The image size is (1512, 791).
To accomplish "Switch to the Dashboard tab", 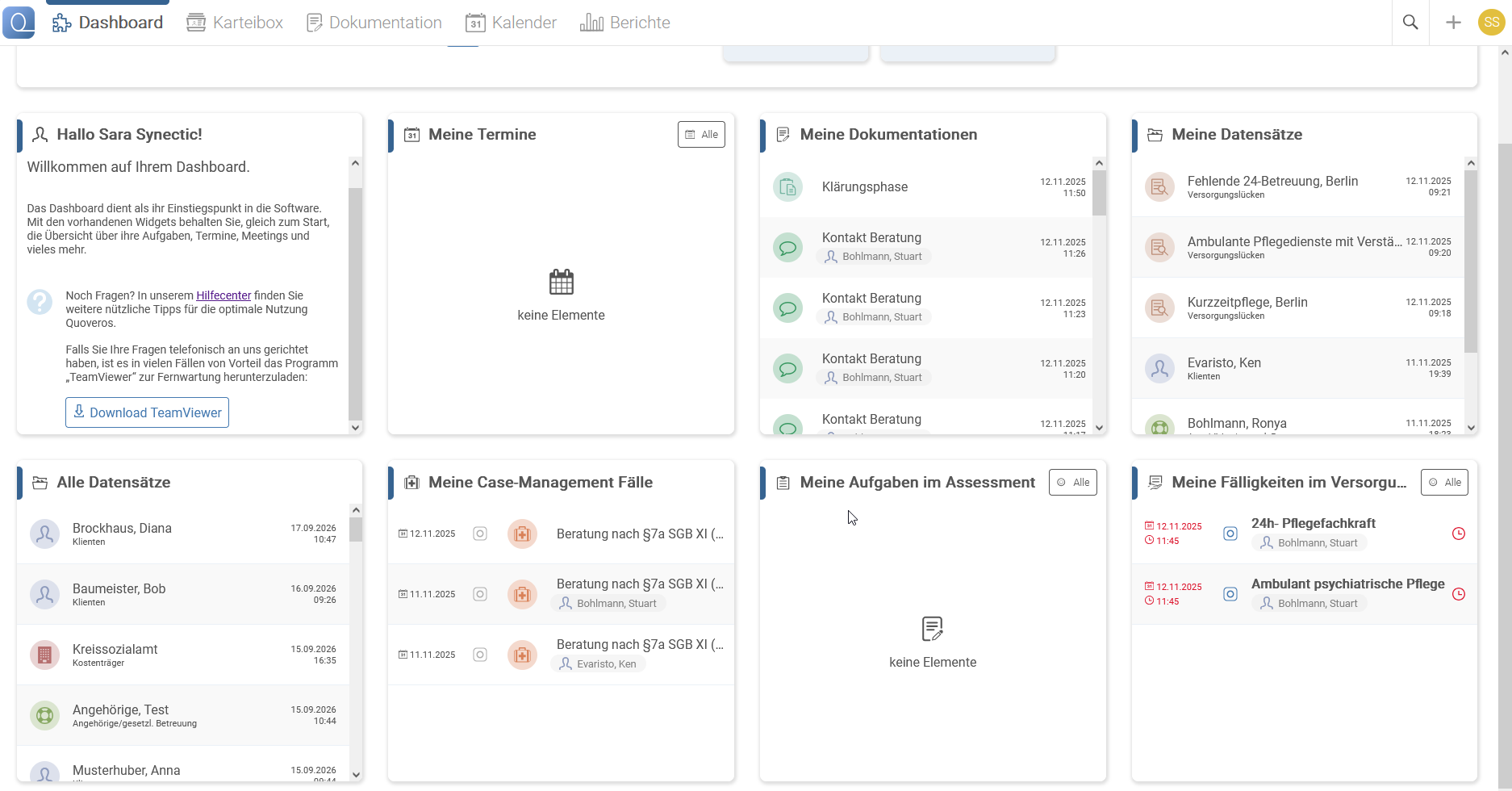I will (107, 23).
